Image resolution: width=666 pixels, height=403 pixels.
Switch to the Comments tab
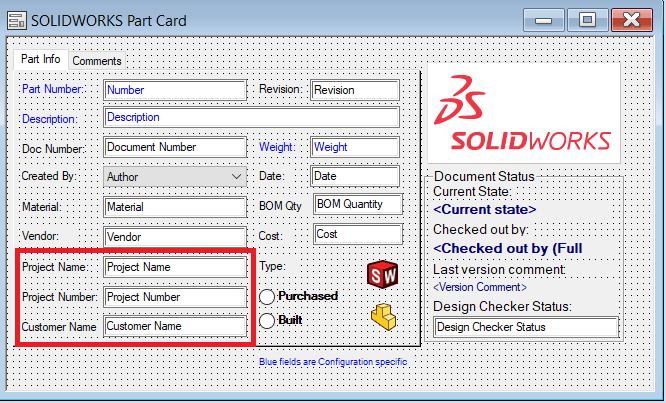[97, 61]
